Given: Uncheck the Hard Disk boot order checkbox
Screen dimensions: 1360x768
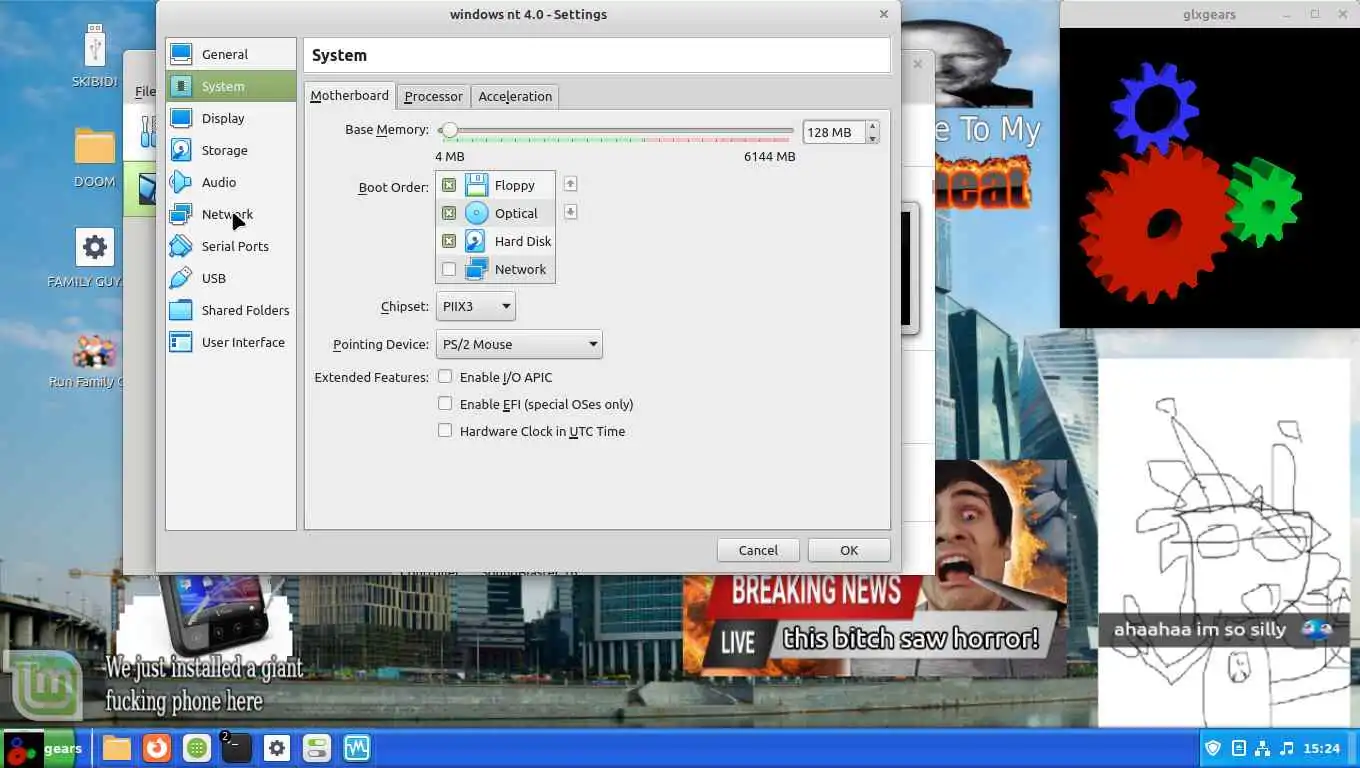Looking at the screenshot, I should 449,241.
